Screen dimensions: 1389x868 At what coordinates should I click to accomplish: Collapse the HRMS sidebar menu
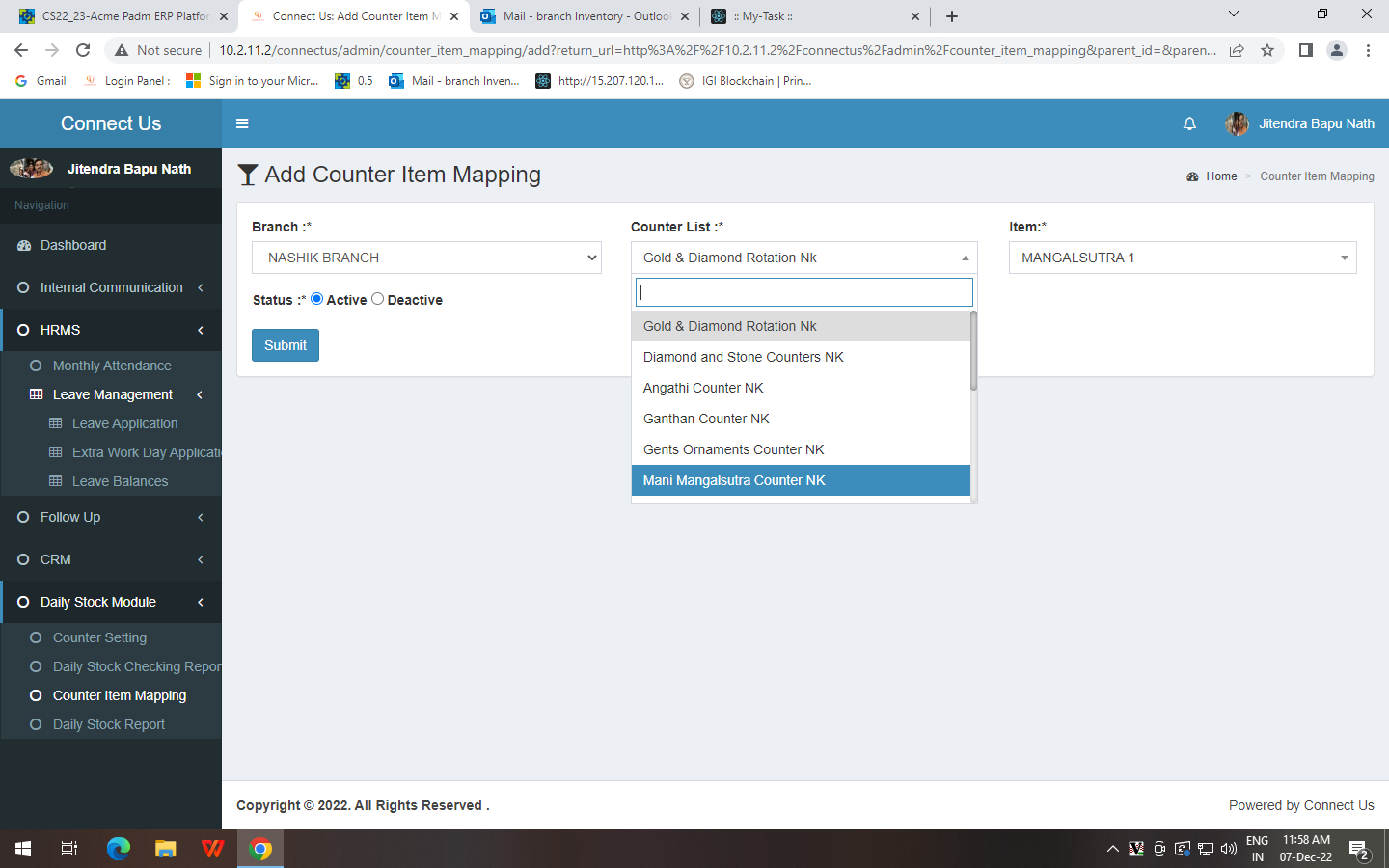(111, 330)
